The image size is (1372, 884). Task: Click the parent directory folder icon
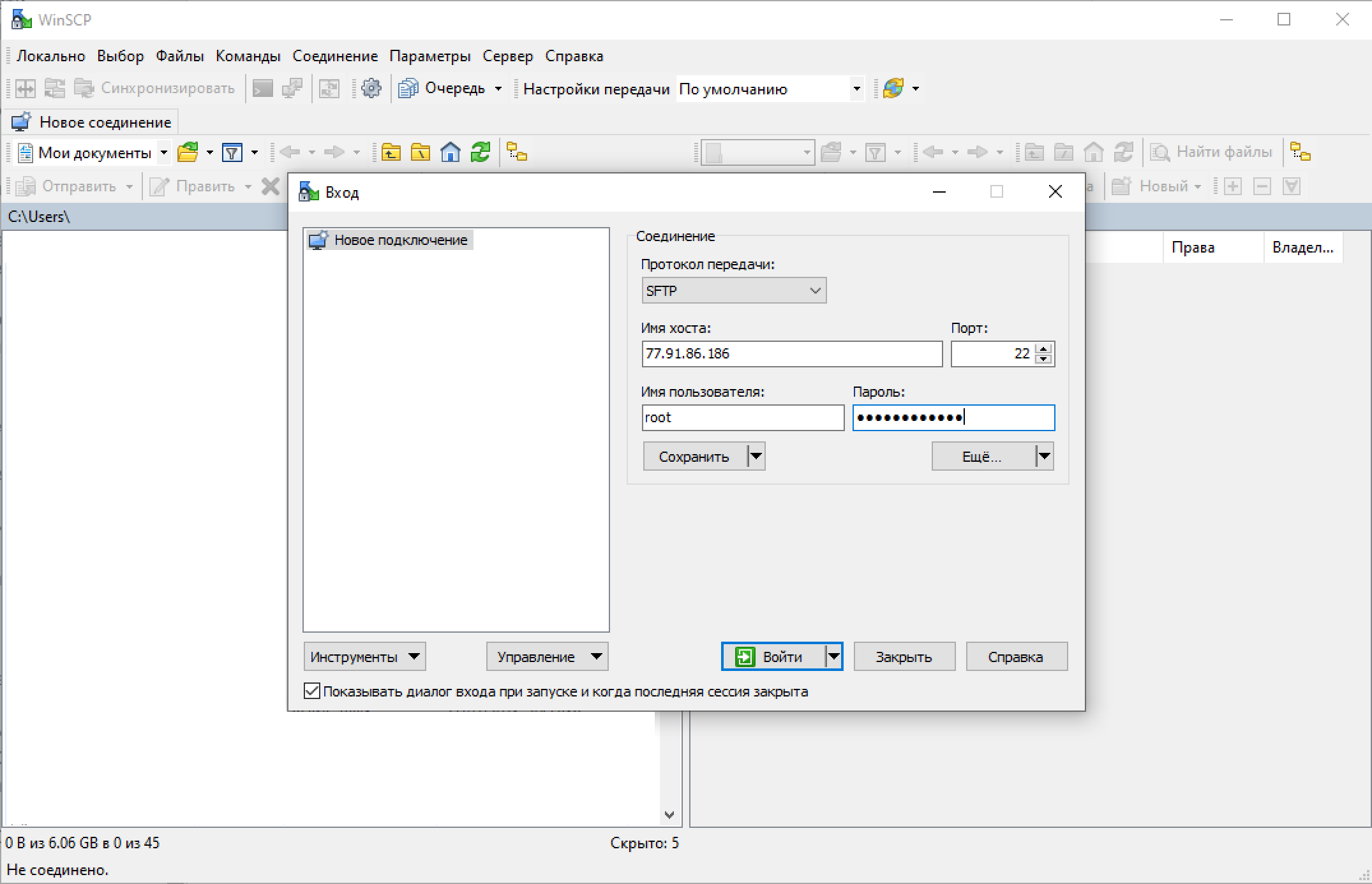(391, 152)
